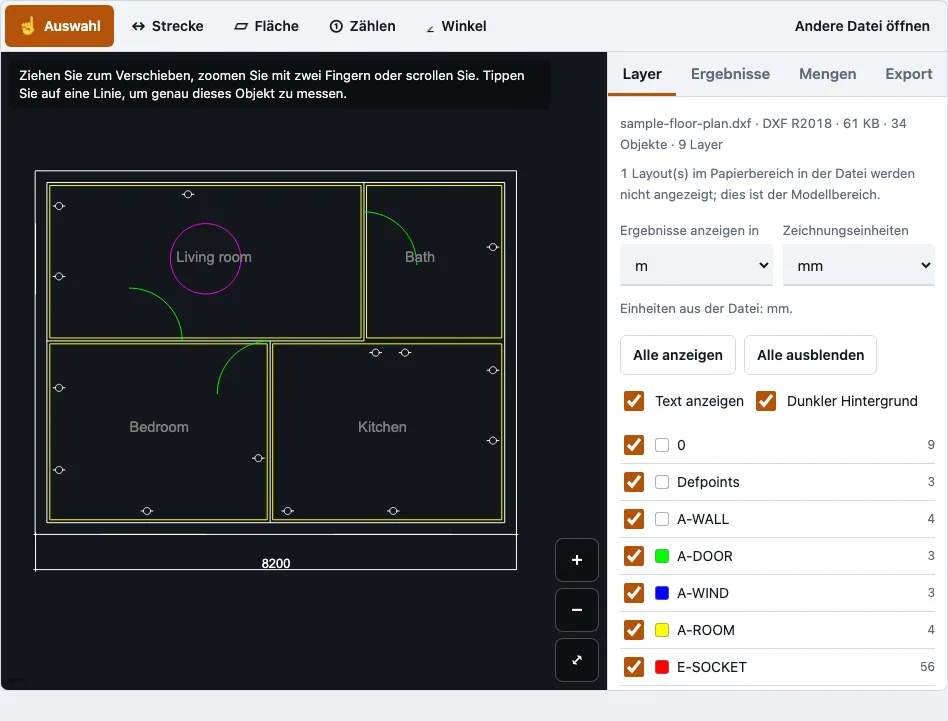Activate the Auswahl selection tool
Screen dimensions: 948x721
click(x=59, y=26)
